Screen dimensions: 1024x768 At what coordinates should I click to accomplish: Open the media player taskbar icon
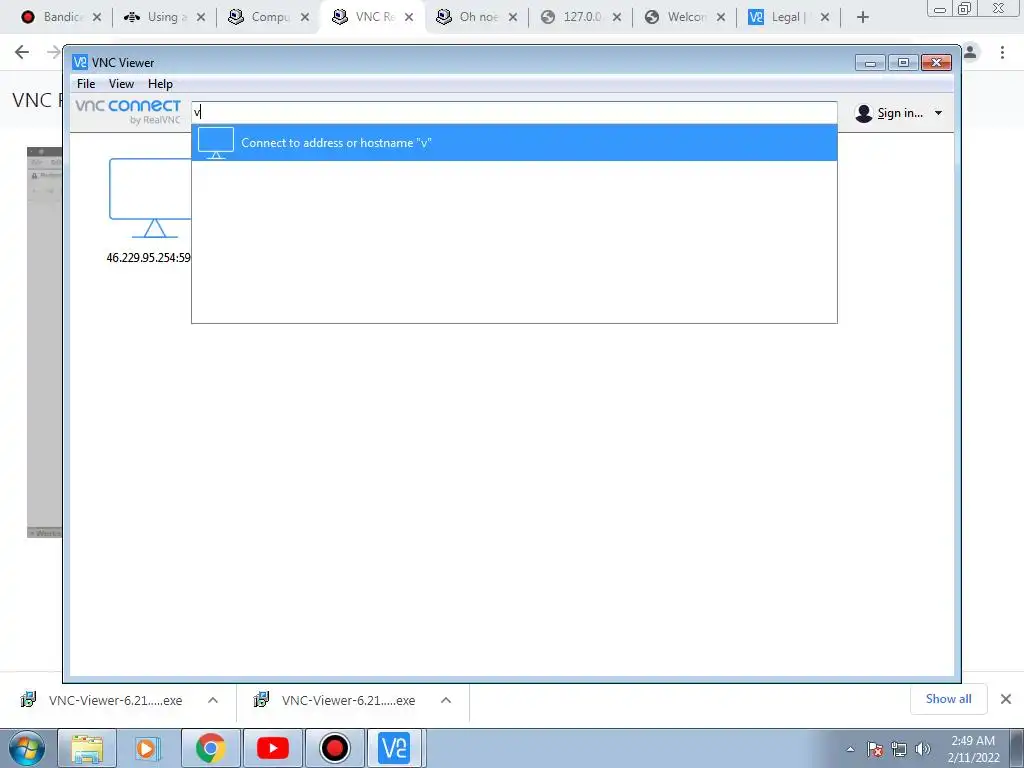point(148,748)
